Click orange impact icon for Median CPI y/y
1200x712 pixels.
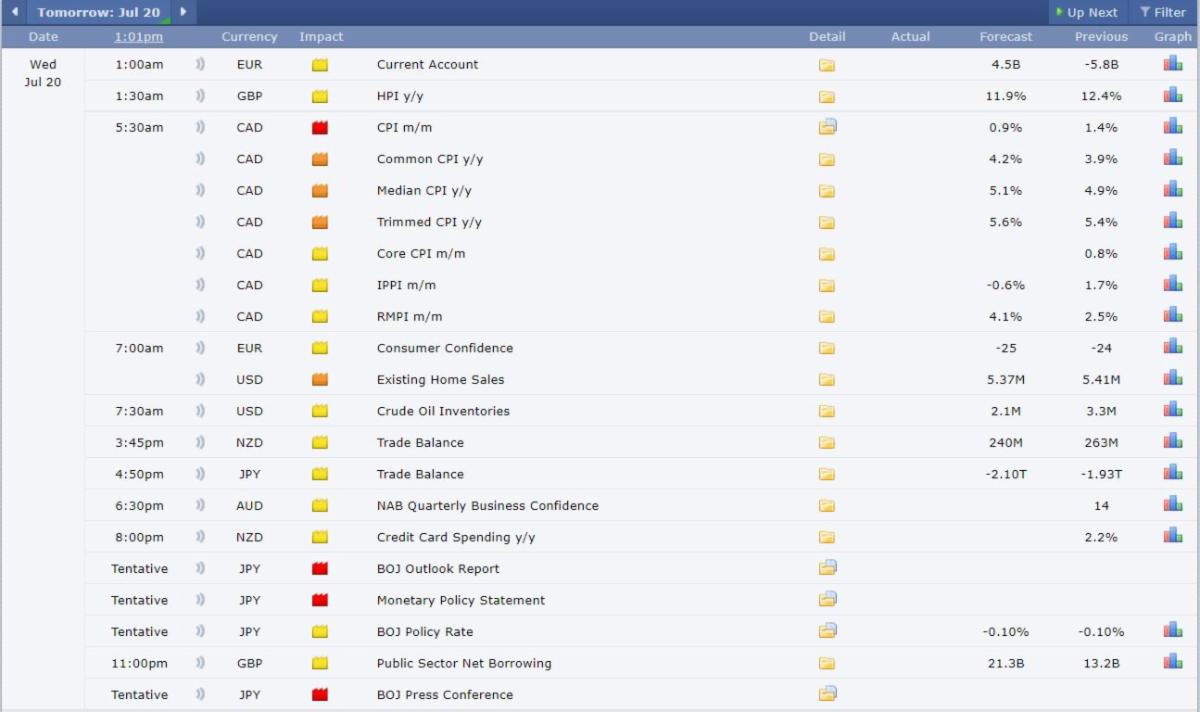pos(320,191)
